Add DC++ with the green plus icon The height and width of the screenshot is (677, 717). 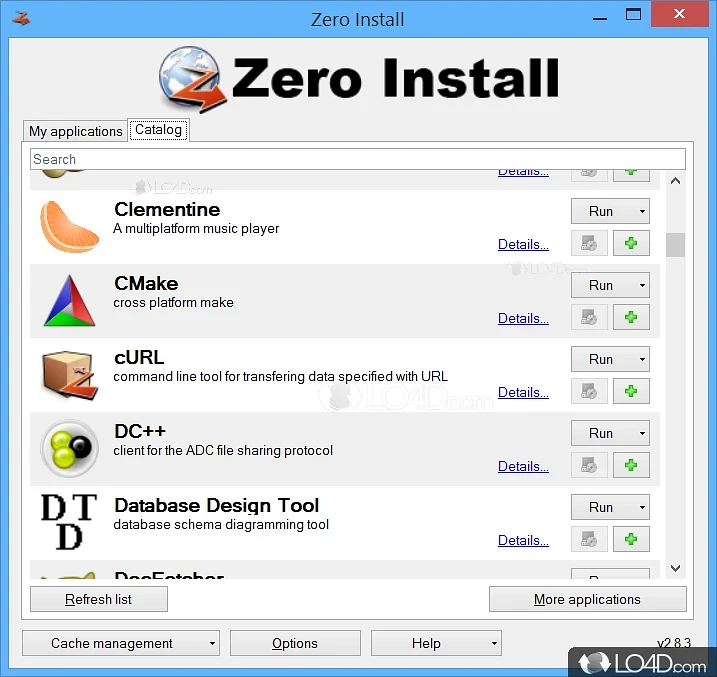pos(631,465)
